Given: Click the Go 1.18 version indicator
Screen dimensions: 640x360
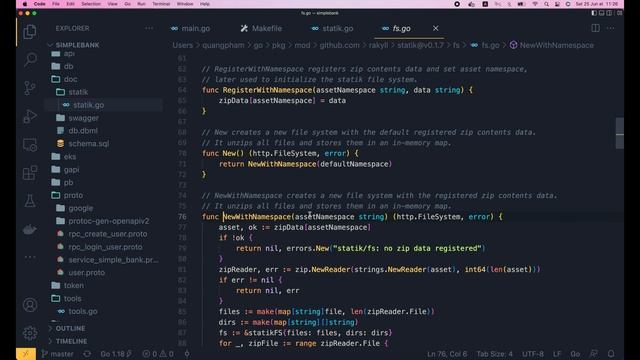Looking at the screenshot, I should 116,354.
